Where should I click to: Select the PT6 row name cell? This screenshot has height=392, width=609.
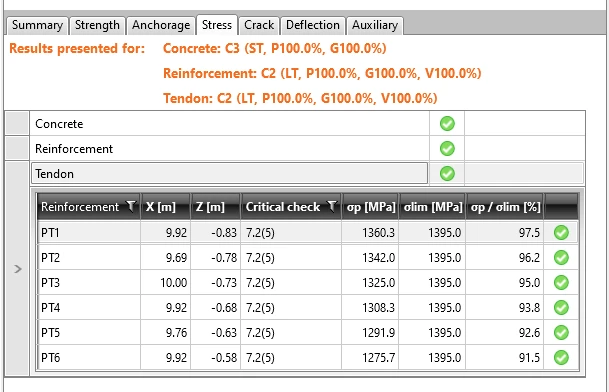click(x=89, y=357)
